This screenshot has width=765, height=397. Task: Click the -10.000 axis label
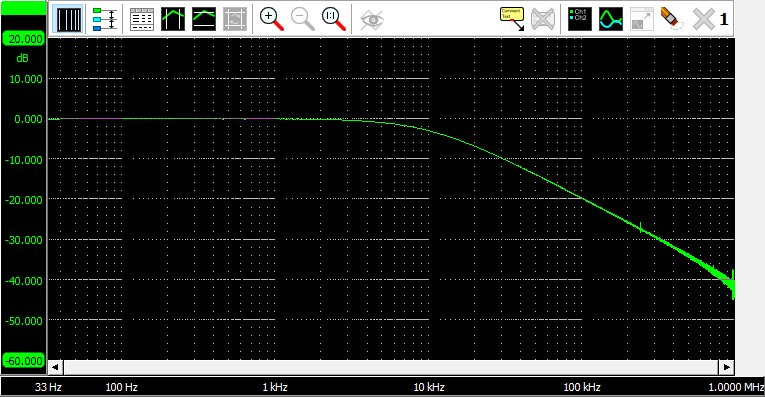[24, 160]
